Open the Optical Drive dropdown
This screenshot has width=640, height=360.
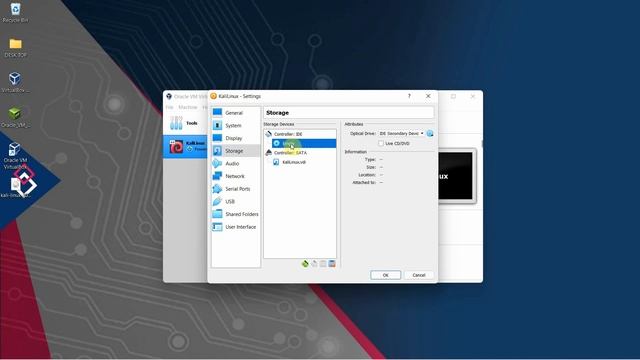click(401, 133)
